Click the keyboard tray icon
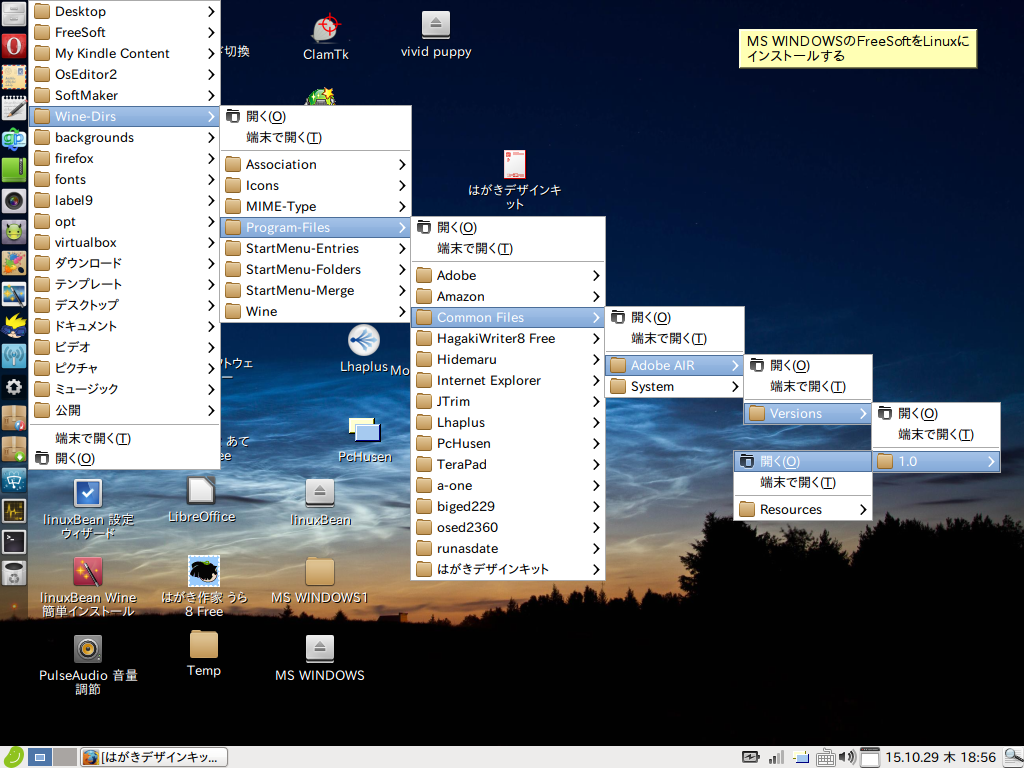This screenshot has height=768, width=1024. 825,758
